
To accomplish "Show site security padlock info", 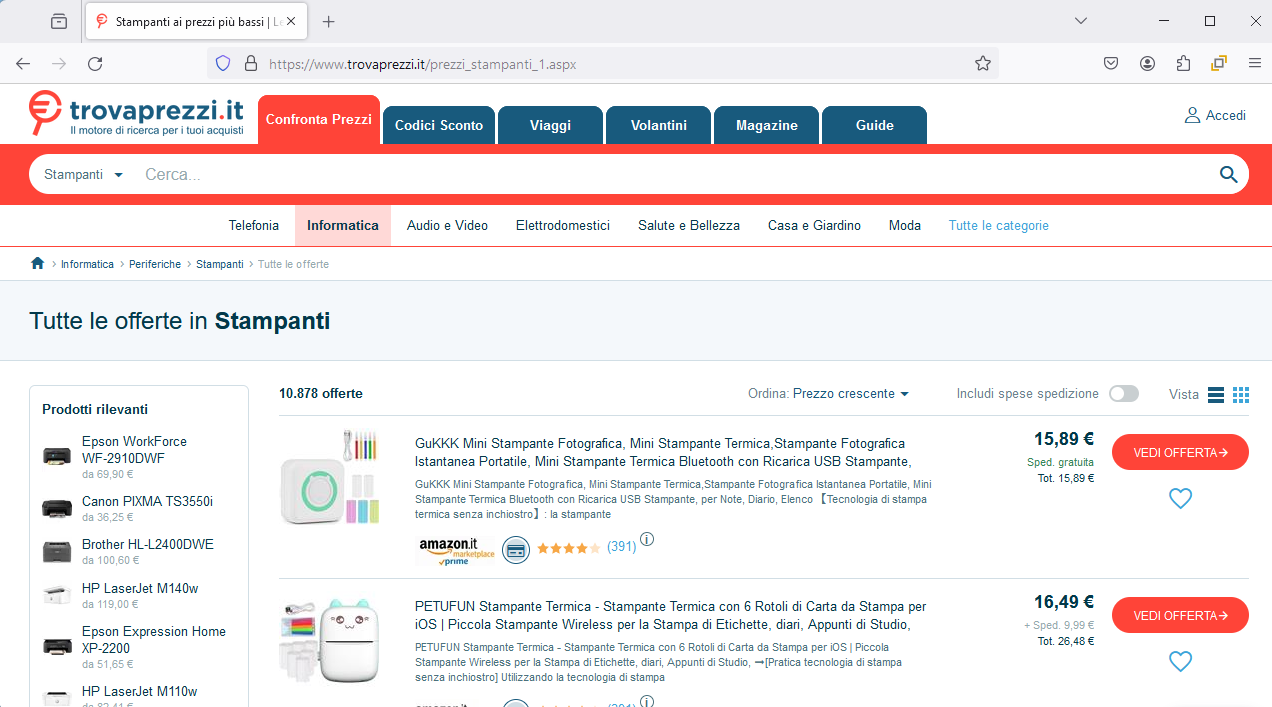I will (x=250, y=63).
